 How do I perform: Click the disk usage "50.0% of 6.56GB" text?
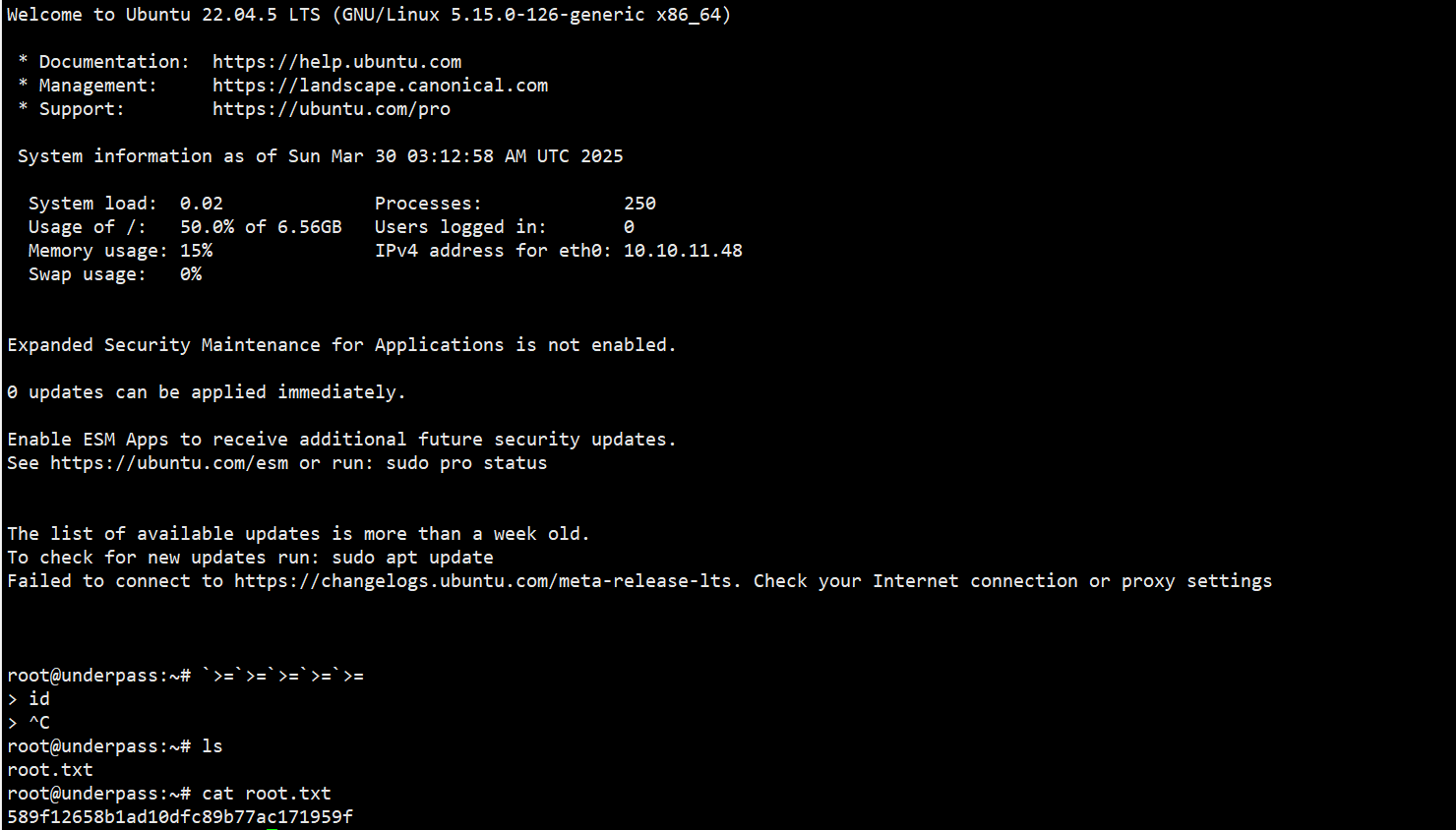pos(261,227)
